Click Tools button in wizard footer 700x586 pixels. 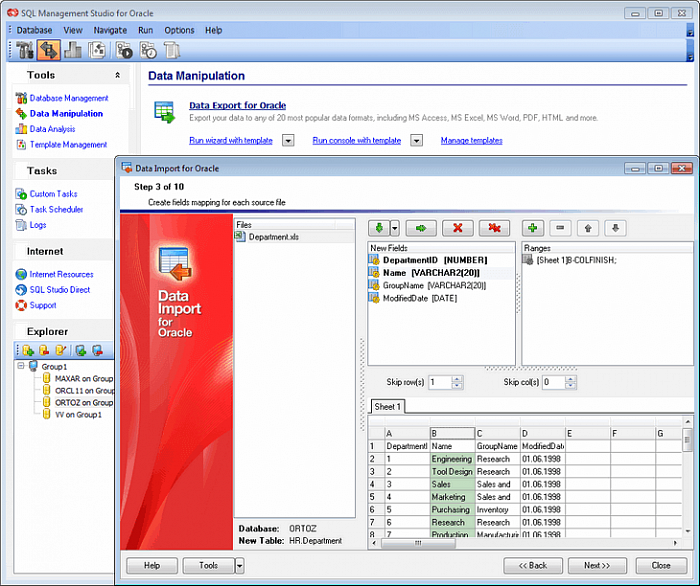[208, 565]
